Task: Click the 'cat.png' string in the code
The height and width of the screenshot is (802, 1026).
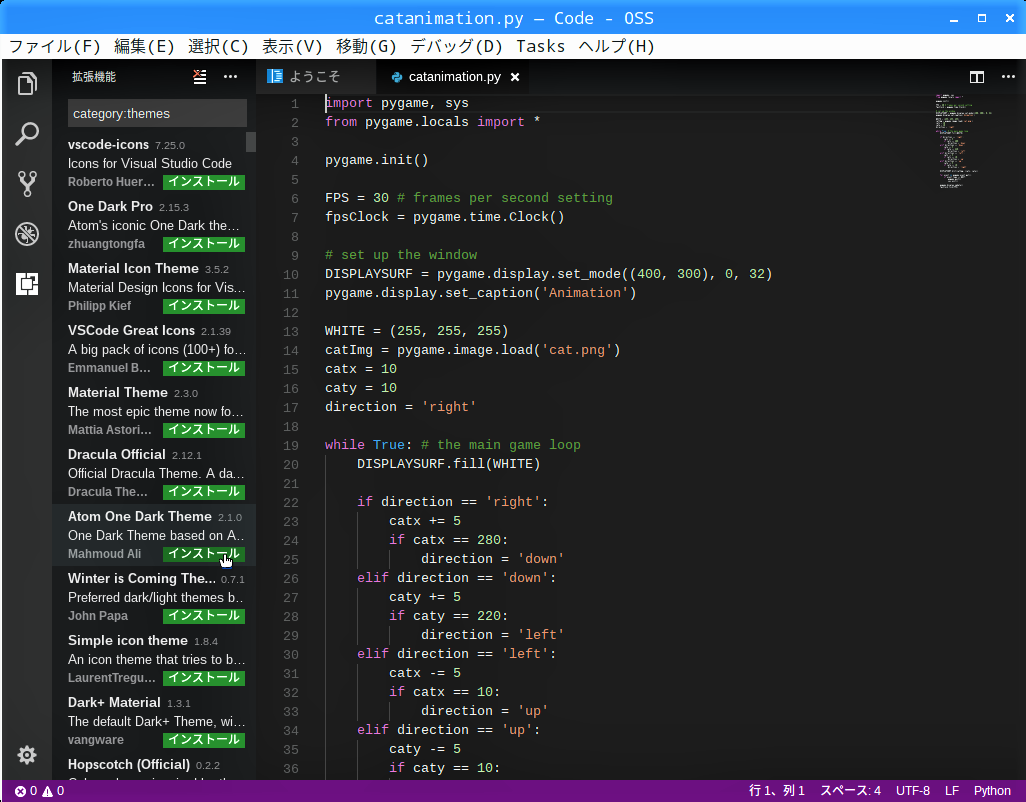Action: tap(577, 350)
